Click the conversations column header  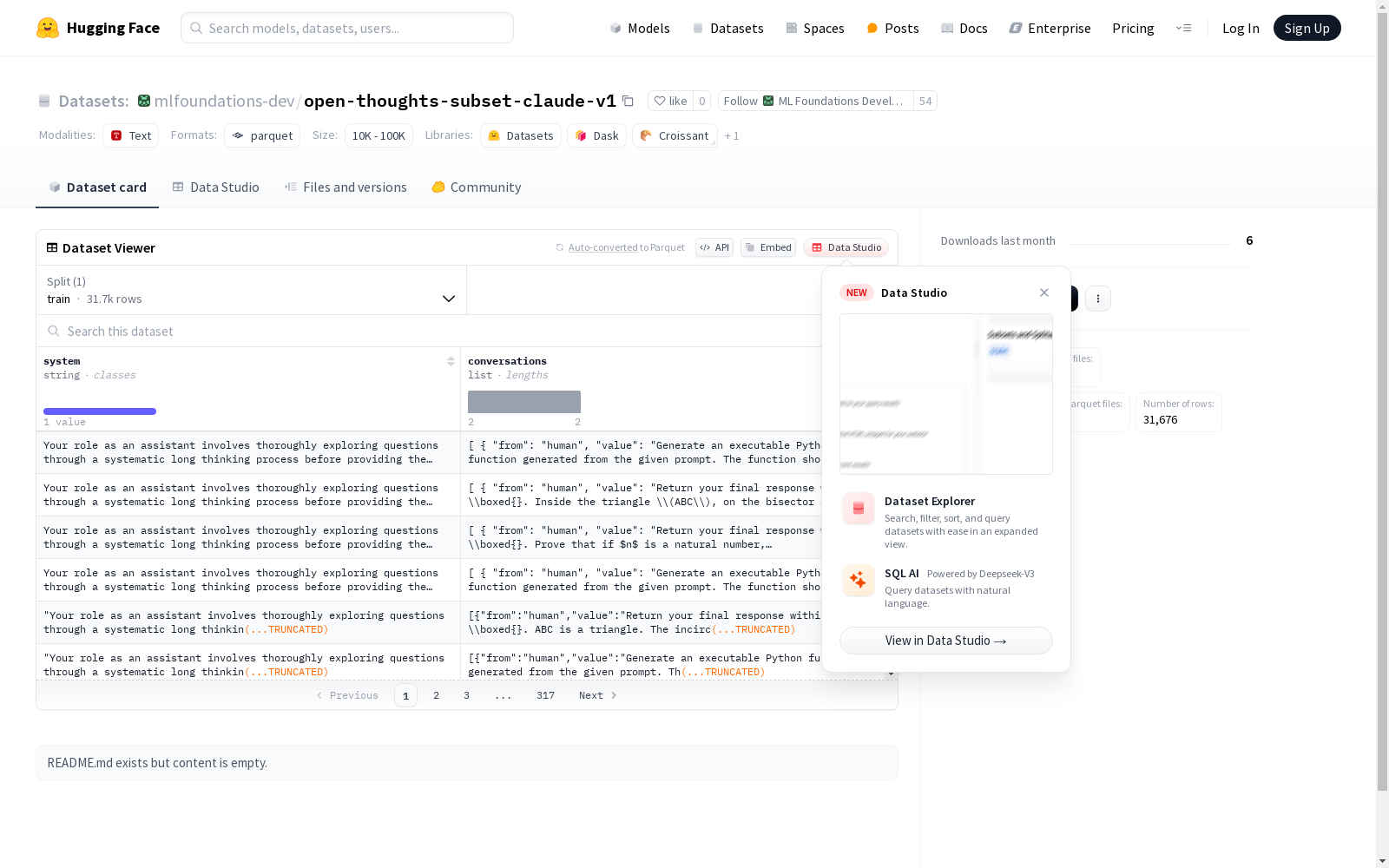pos(507,361)
